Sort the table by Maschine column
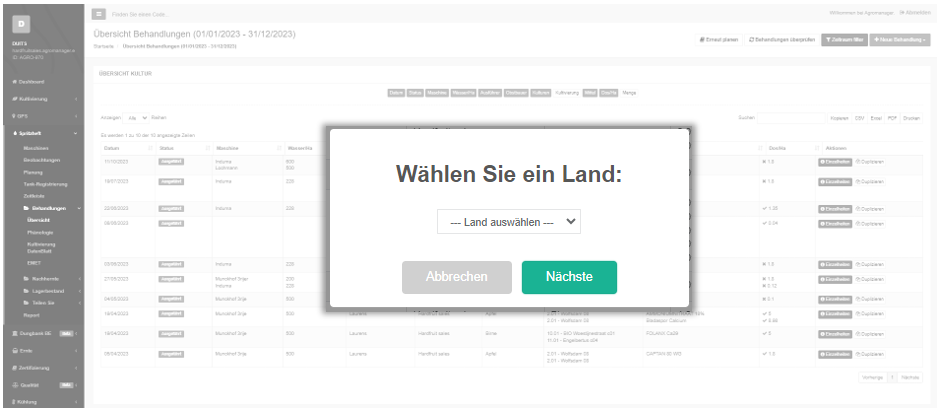The width and height of the screenshot is (945, 413). 248,148
